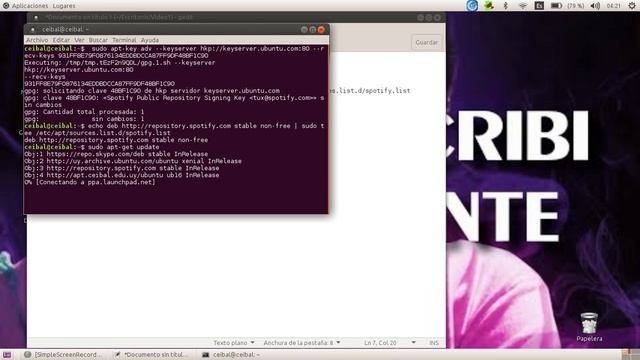
Task: Click the 'spotify.list' text in gedit document
Action: (387, 91)
